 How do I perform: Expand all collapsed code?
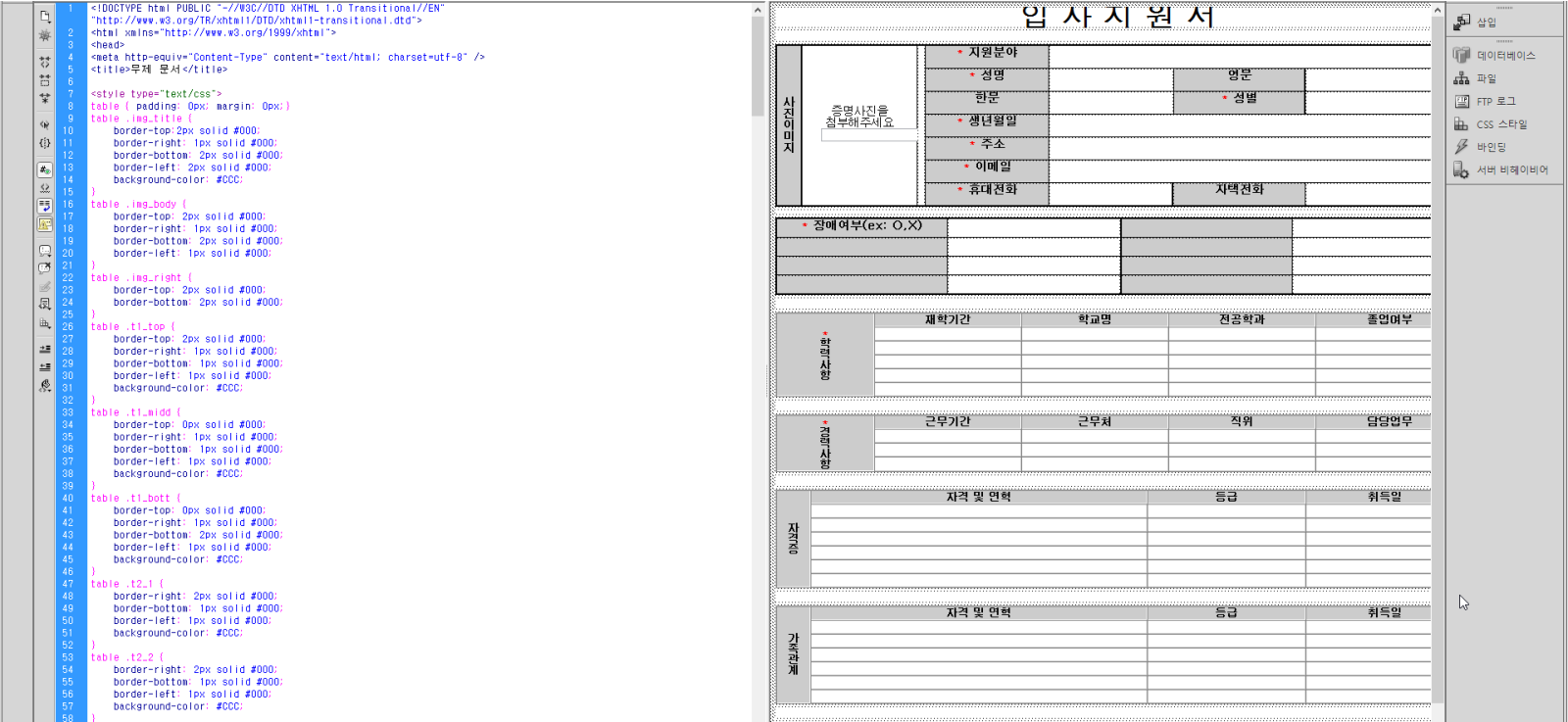[x=45, y=98]
